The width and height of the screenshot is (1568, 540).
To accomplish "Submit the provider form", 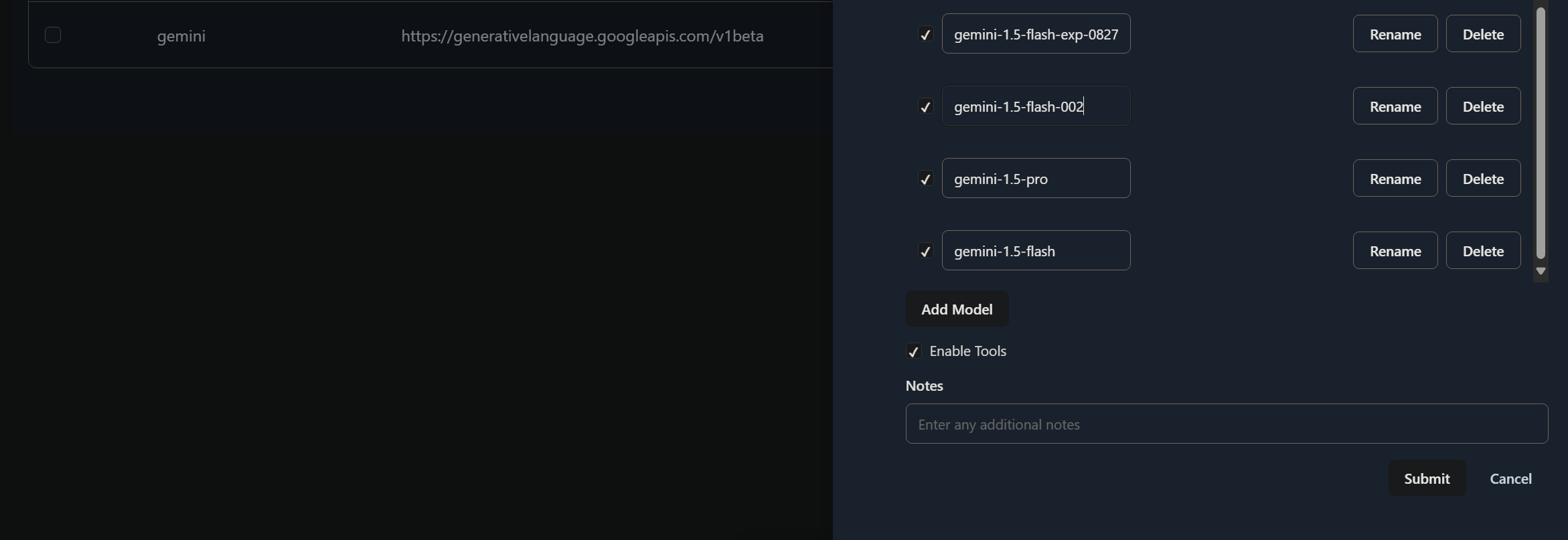I will tap(1427, 478).
